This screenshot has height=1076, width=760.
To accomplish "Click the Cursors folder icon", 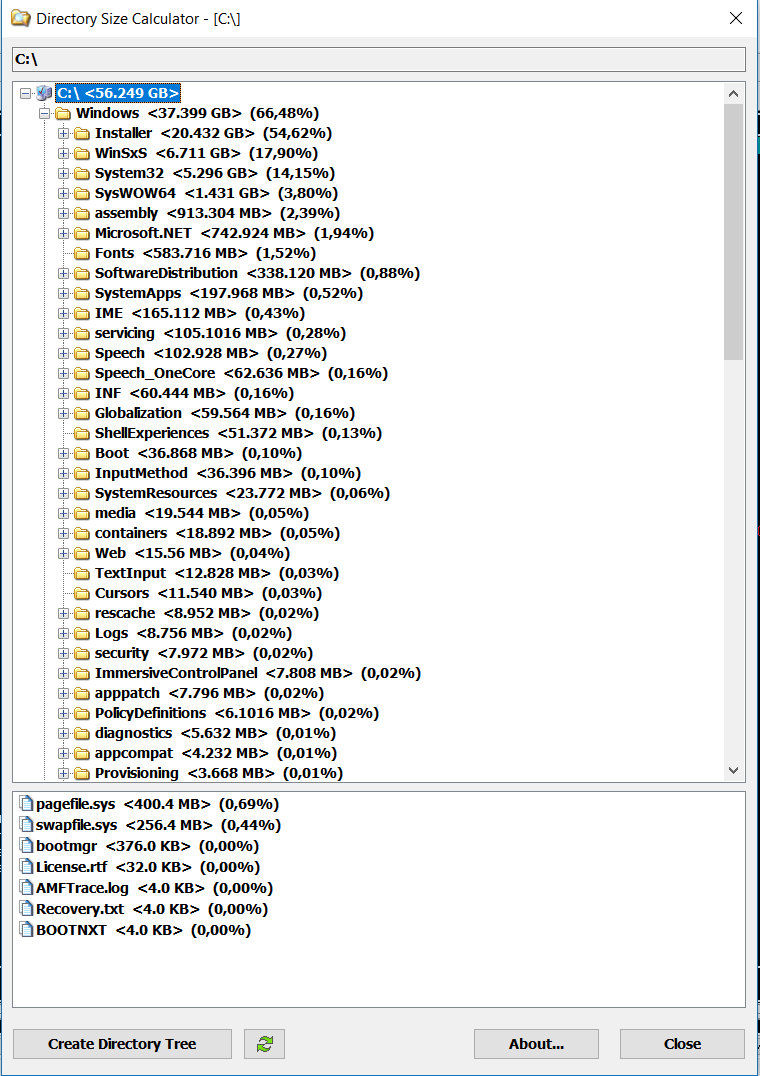I will 82,593.
